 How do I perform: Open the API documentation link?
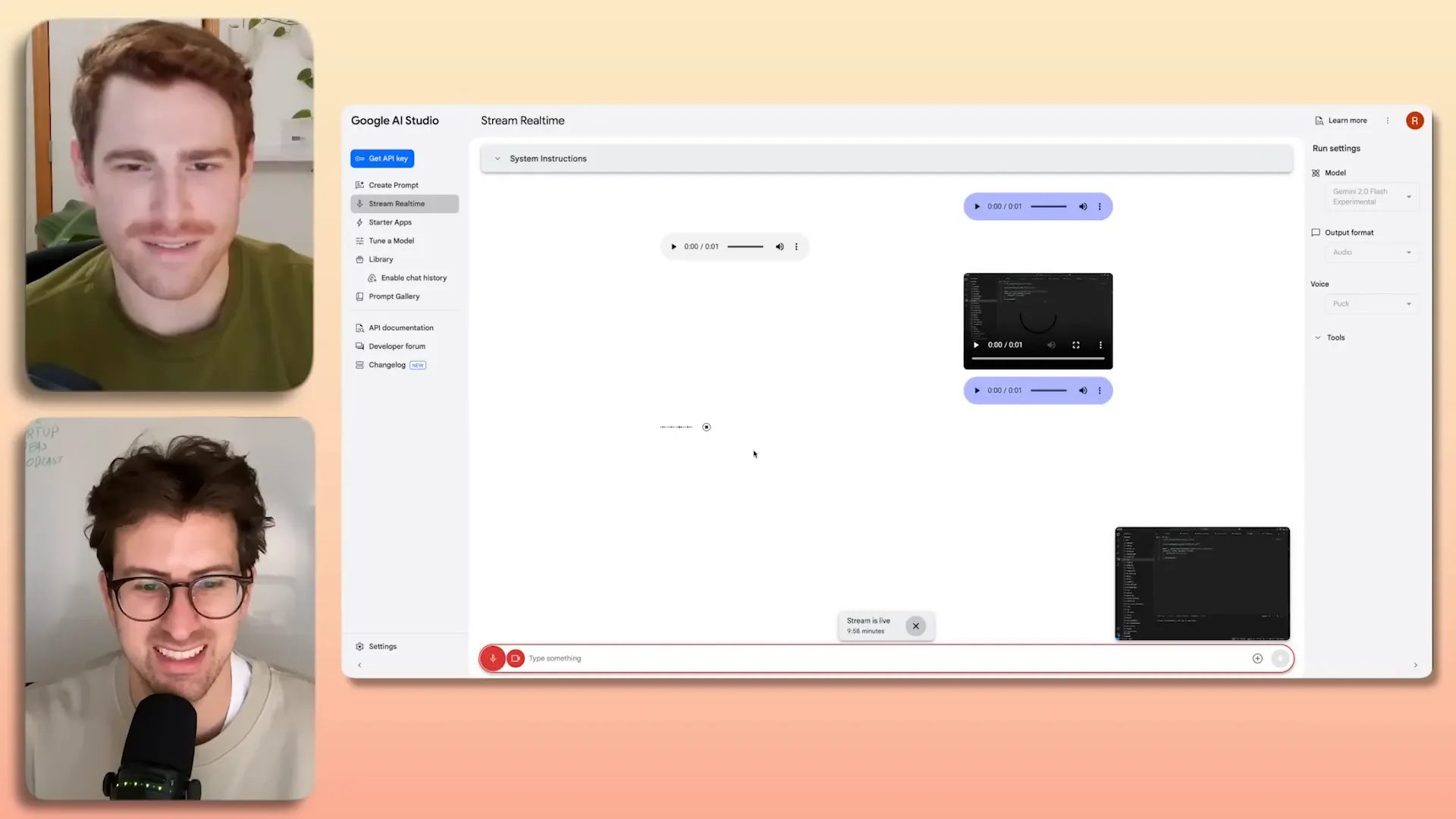(x=401, y=328)
